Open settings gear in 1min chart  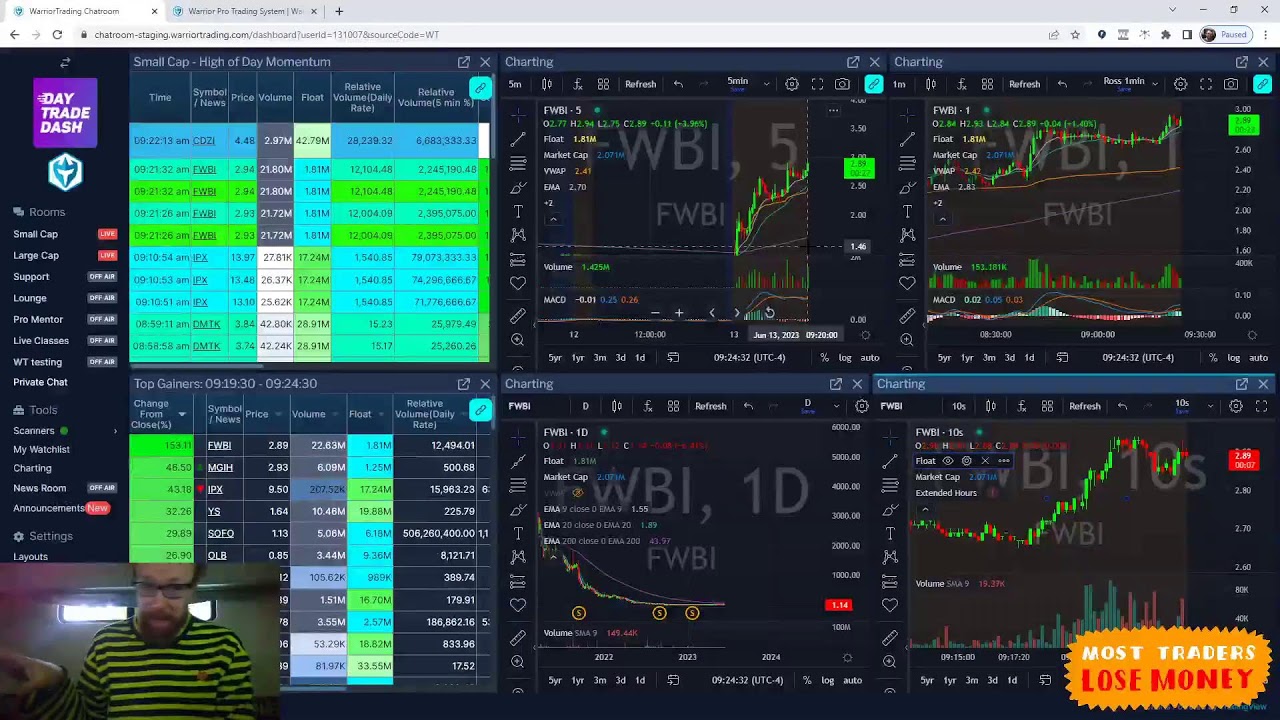pos(1180,84)
